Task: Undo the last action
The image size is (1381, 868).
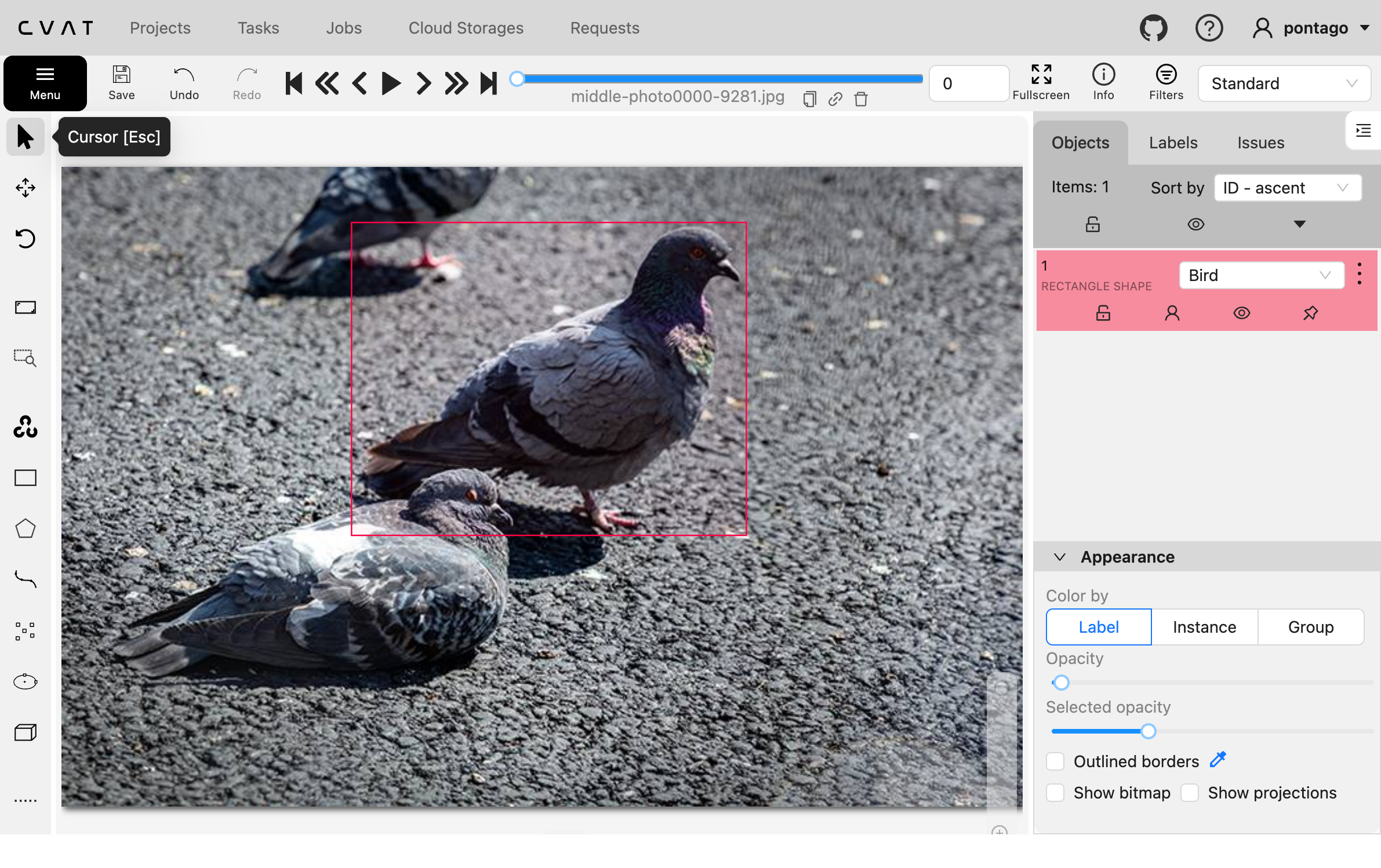Action: pyautogui.click(x=184, y=83)
